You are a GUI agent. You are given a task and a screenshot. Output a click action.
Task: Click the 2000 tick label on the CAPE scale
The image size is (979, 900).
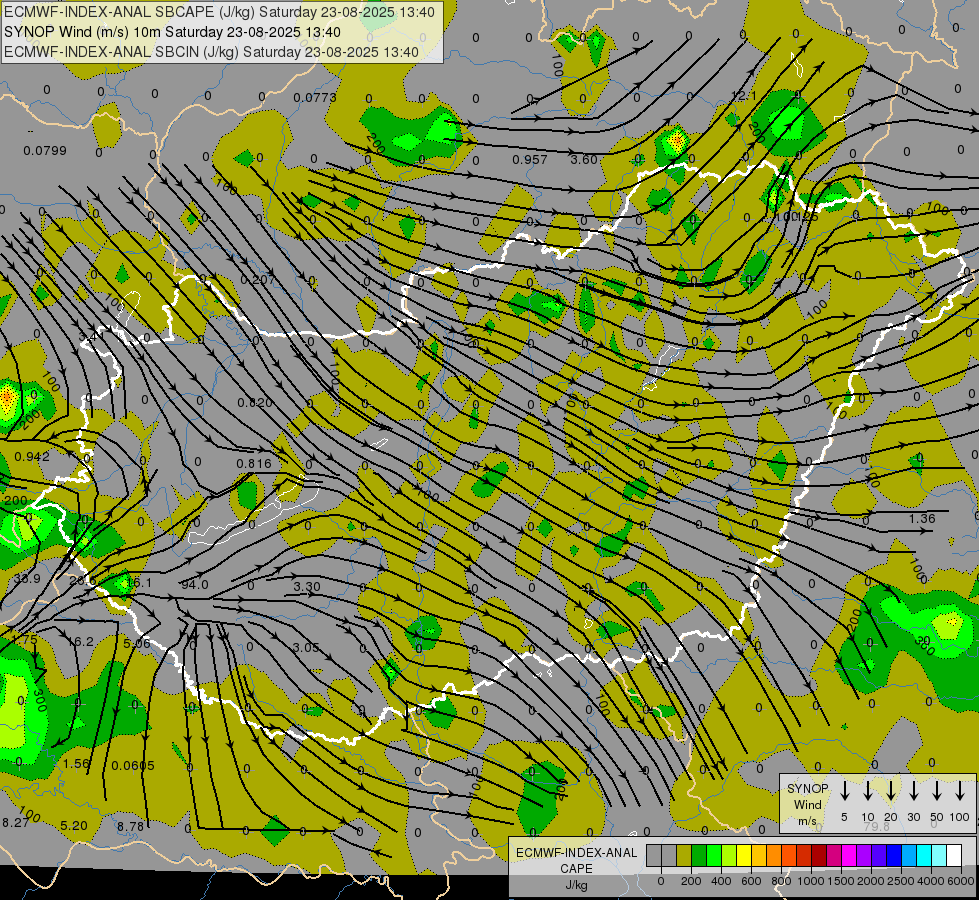871,881
